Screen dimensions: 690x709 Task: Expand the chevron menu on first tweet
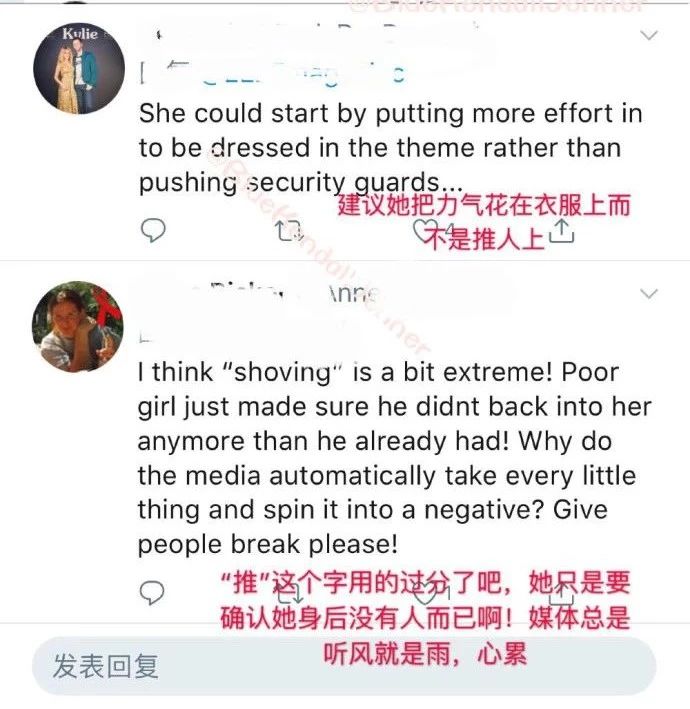coord(649,35)
